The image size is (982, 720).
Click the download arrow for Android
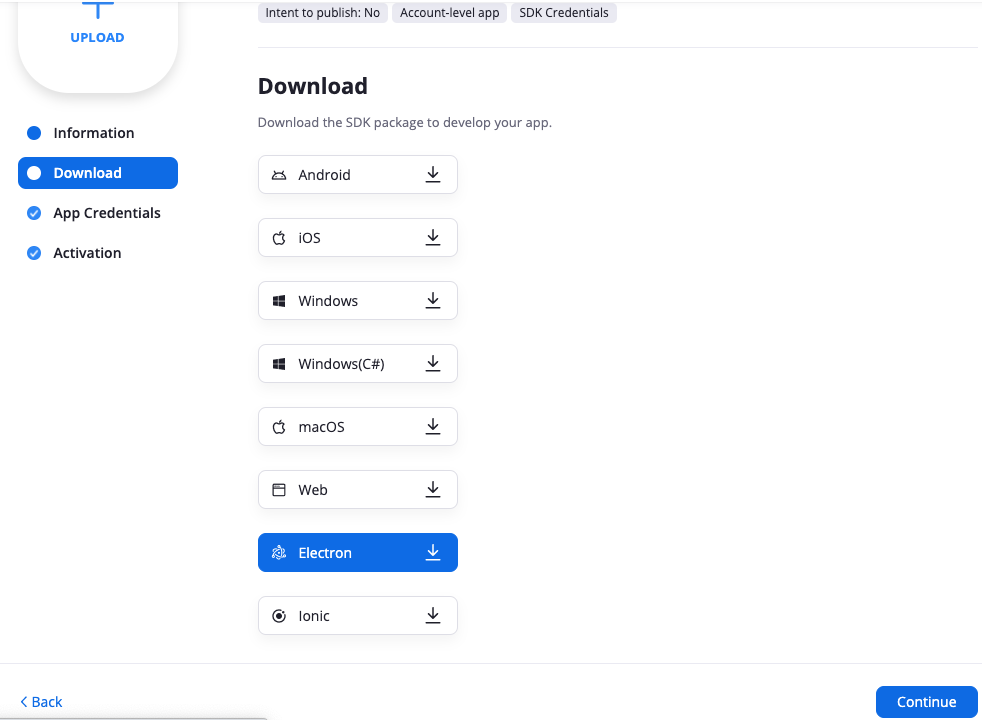[433, 175]
